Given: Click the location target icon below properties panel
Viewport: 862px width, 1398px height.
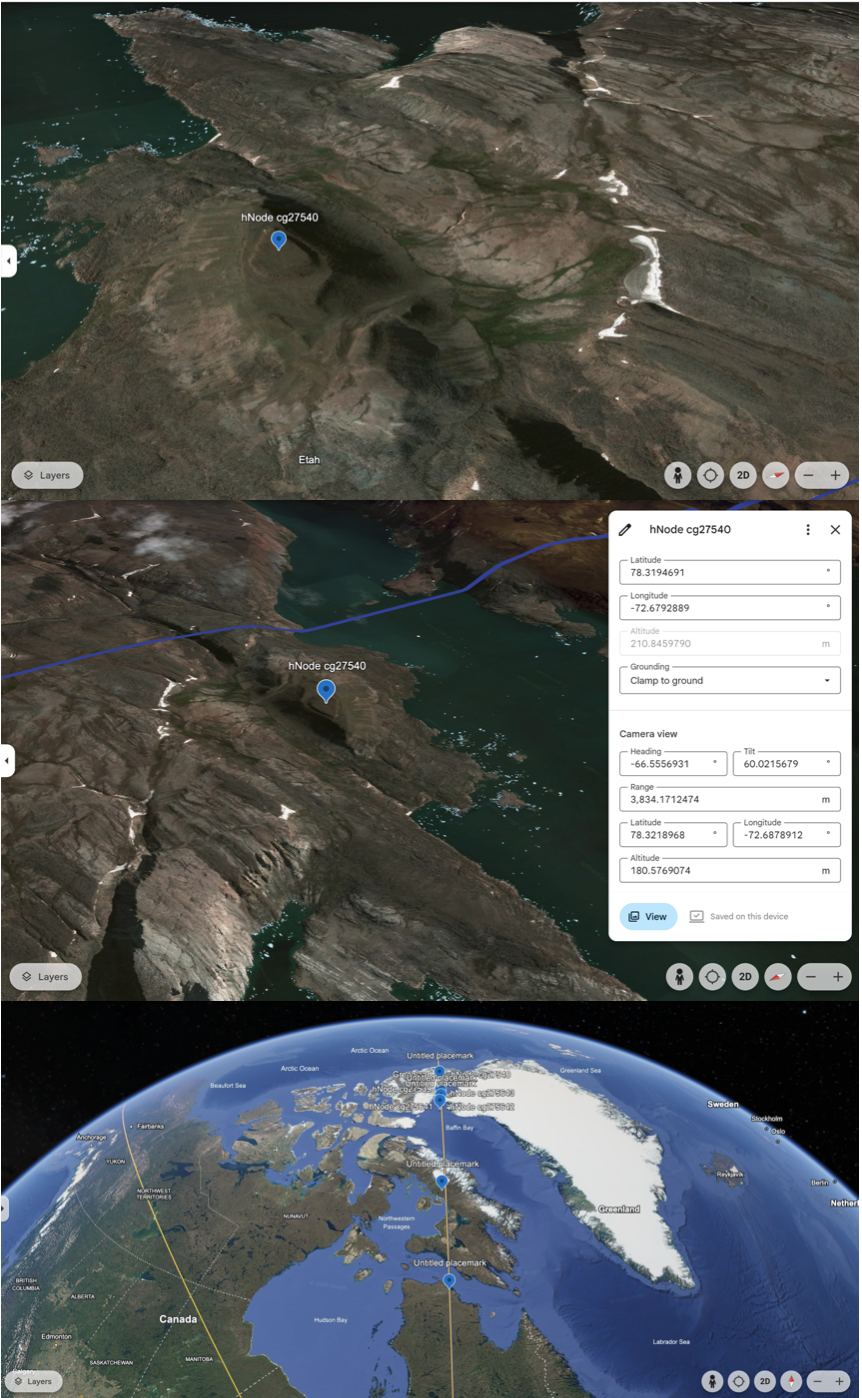Looking at the screenshot, I should click(x=712, y=977).
